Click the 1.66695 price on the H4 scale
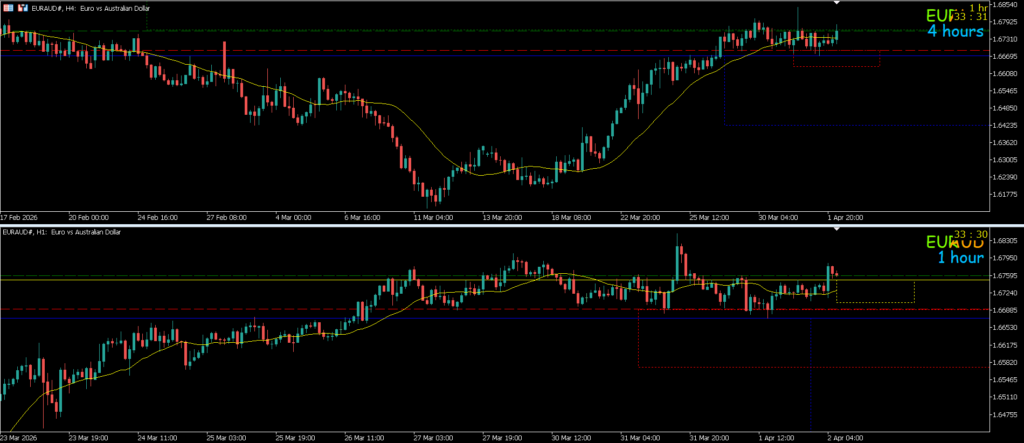The width and height of the screenshot is (1024, 443). 1000,56
